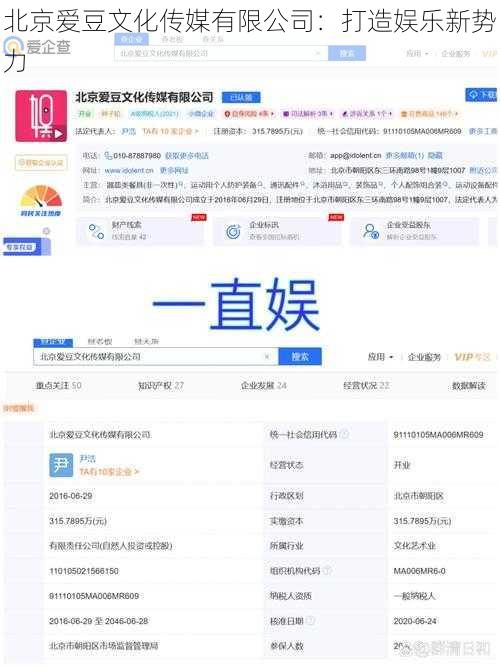Click the A级纳税人(2021) tag
The image size is (500, 667).
click(x=154, y=114)
